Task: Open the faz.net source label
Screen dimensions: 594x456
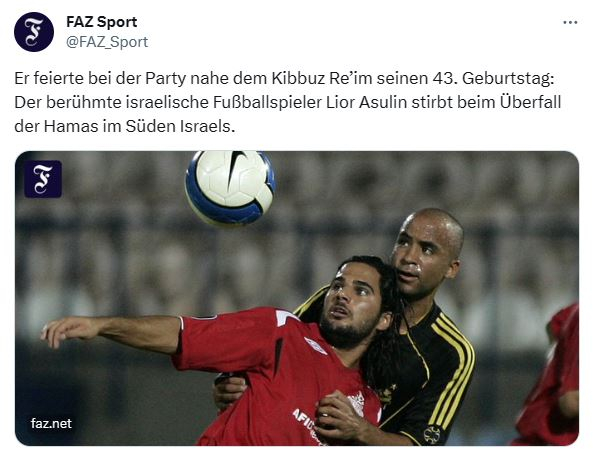Action: (51, 423)
